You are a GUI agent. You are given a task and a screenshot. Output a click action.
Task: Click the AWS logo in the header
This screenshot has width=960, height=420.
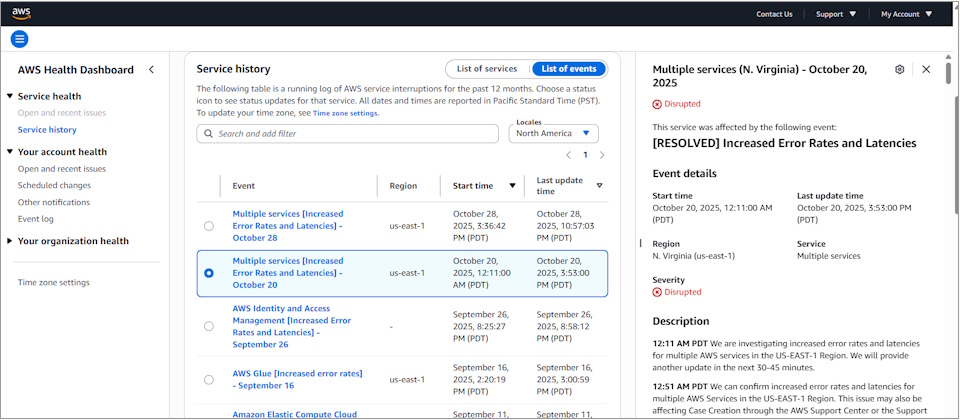(21, 13)
